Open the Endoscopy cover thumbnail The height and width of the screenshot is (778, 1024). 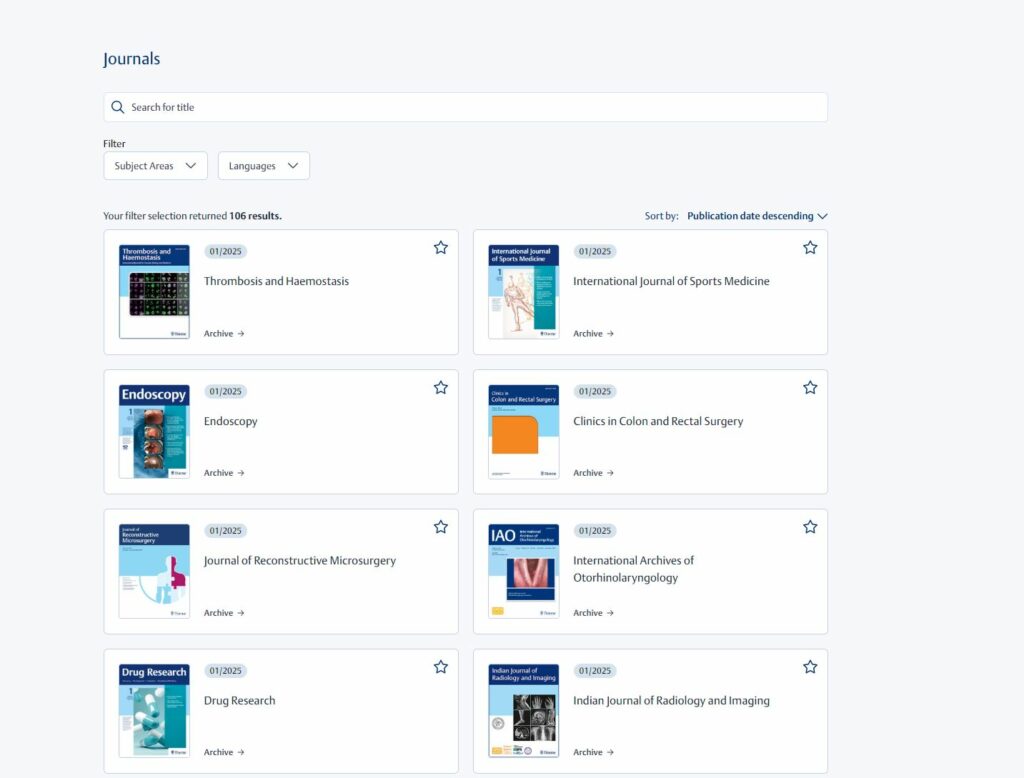154,431
